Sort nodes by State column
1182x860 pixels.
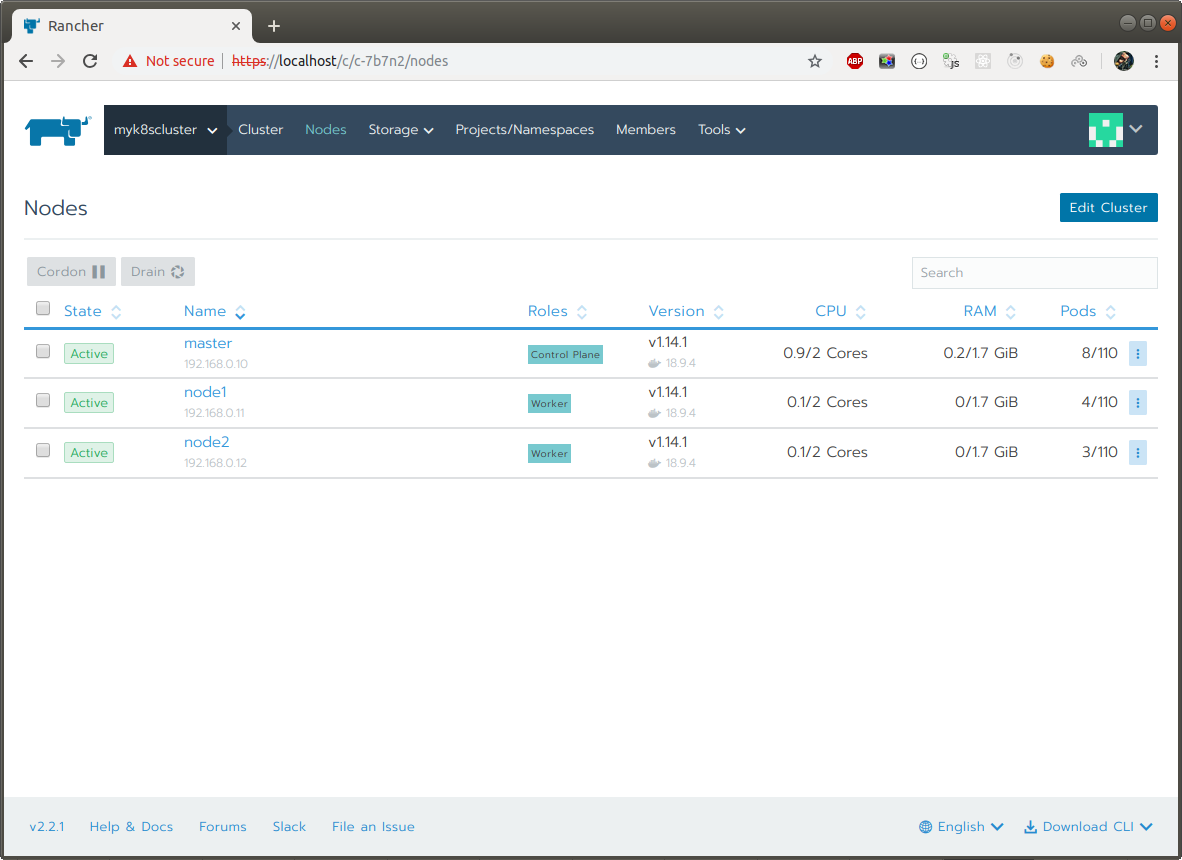point(92,311)
